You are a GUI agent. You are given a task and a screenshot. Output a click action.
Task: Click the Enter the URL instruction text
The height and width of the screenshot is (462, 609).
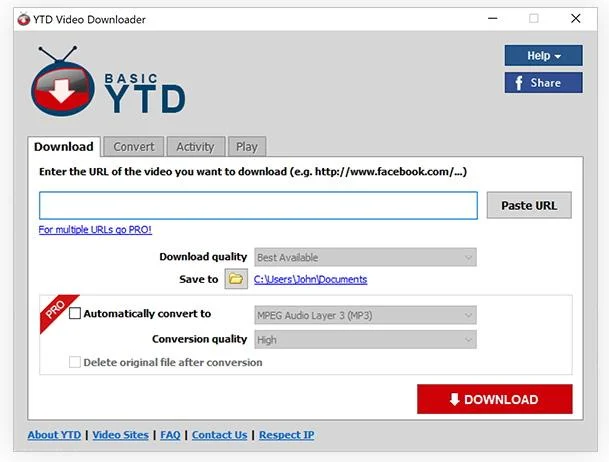[253, 172]
